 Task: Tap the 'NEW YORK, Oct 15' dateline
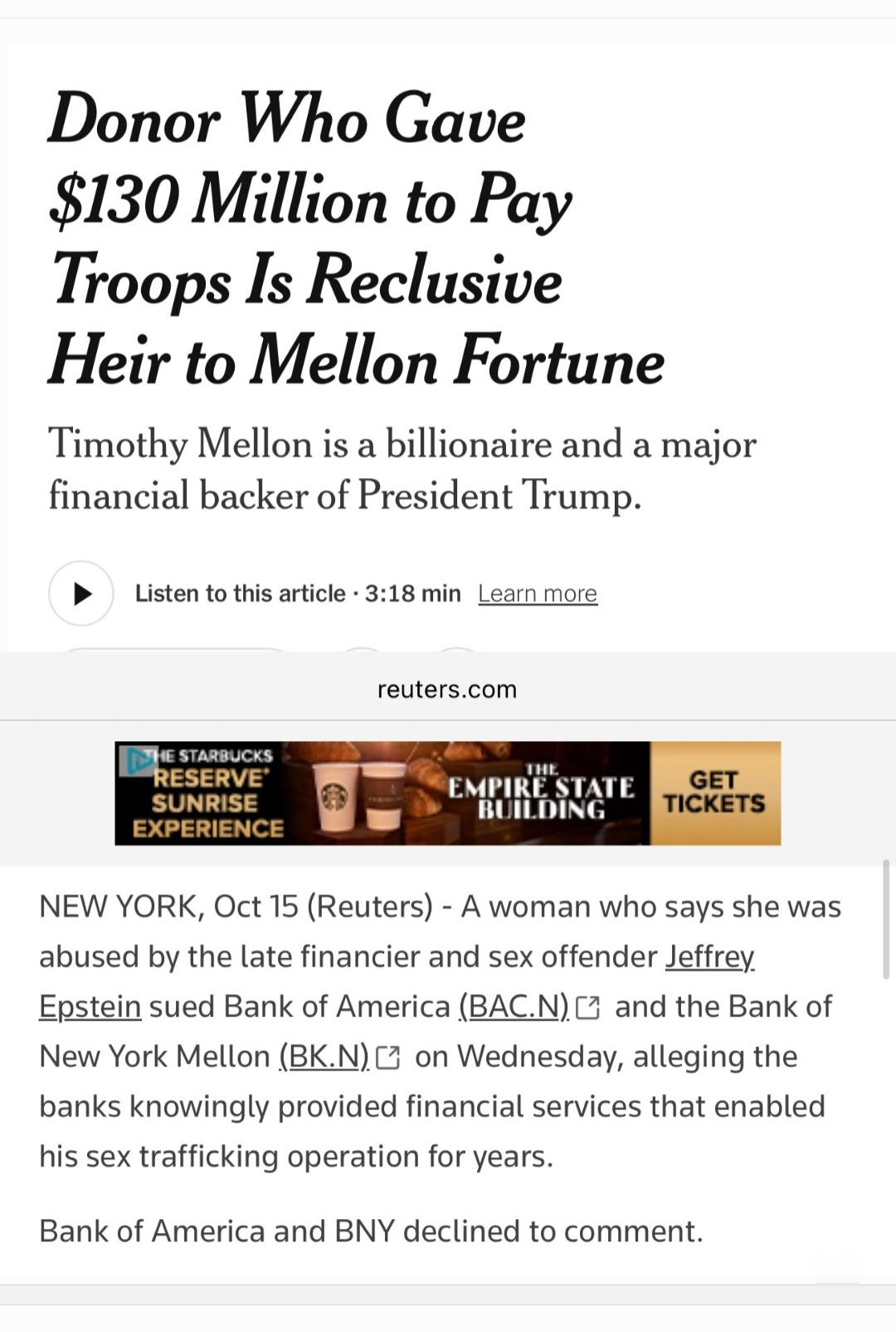pos(168,907)
